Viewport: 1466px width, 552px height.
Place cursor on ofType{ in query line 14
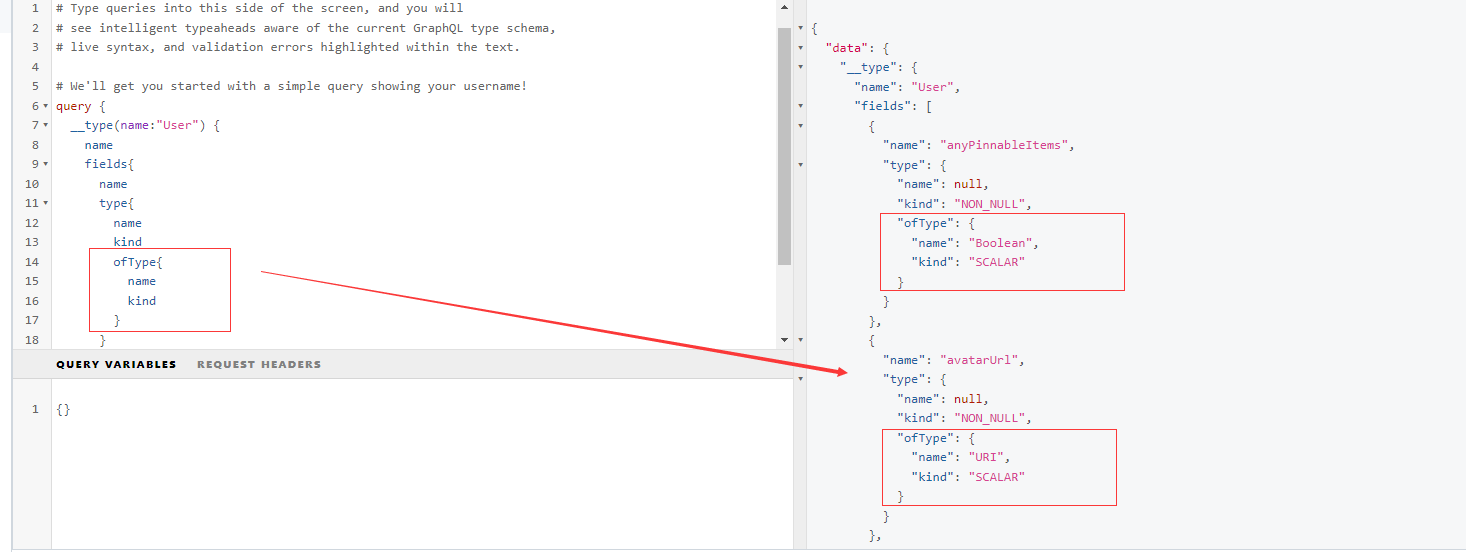(x=138, y=262)
